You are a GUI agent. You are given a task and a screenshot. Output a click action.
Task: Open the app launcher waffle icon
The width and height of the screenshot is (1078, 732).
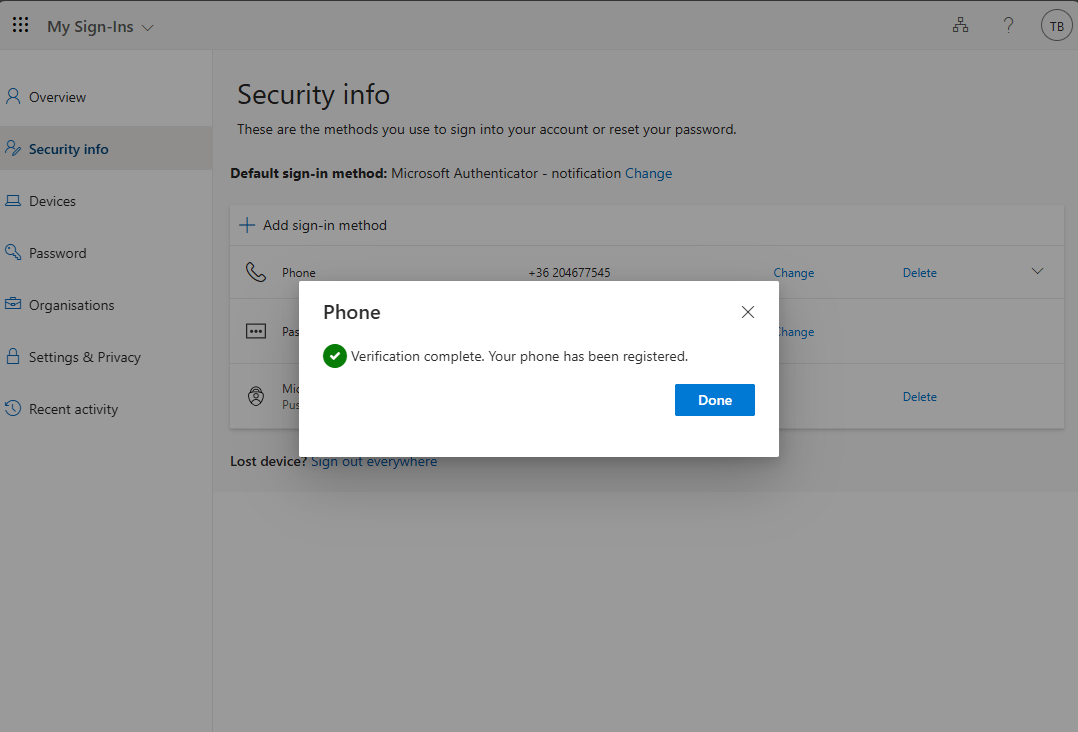pyautogui.click(x=20, y=26)
